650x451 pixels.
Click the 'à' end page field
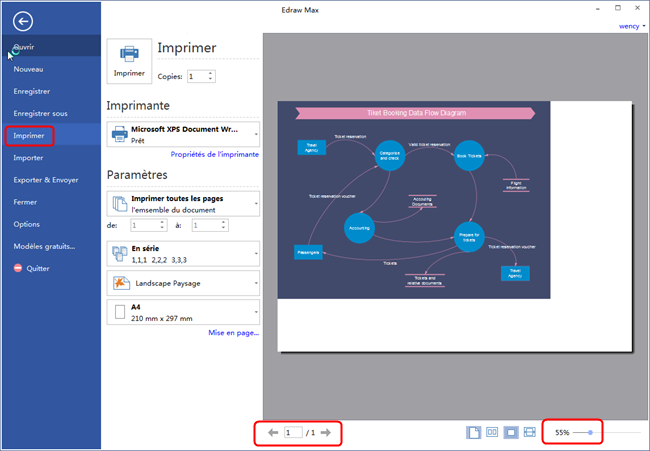[206, 225]
